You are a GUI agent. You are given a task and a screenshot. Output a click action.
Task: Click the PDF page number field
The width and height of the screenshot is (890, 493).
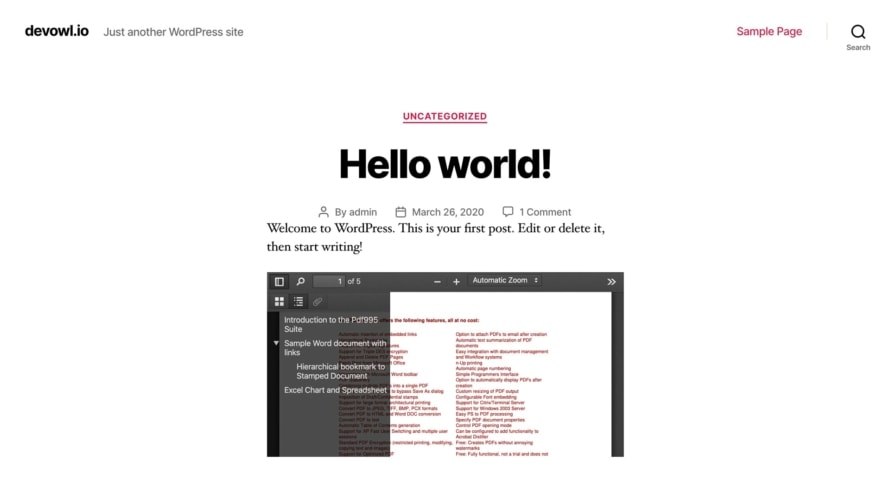click(x=328, y=282)
